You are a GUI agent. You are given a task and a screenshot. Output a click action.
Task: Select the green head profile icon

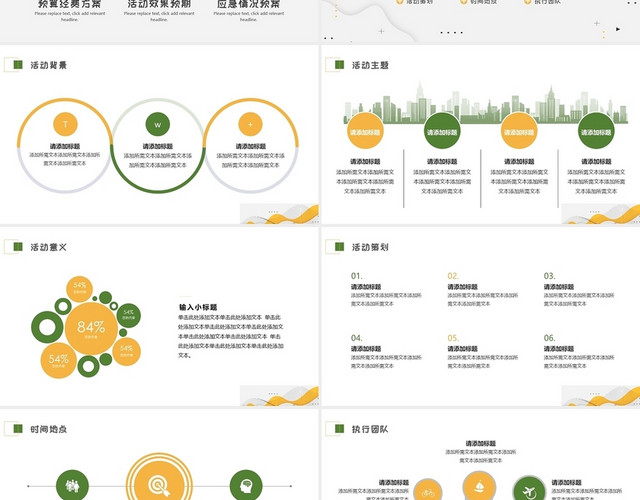[246, 486]
